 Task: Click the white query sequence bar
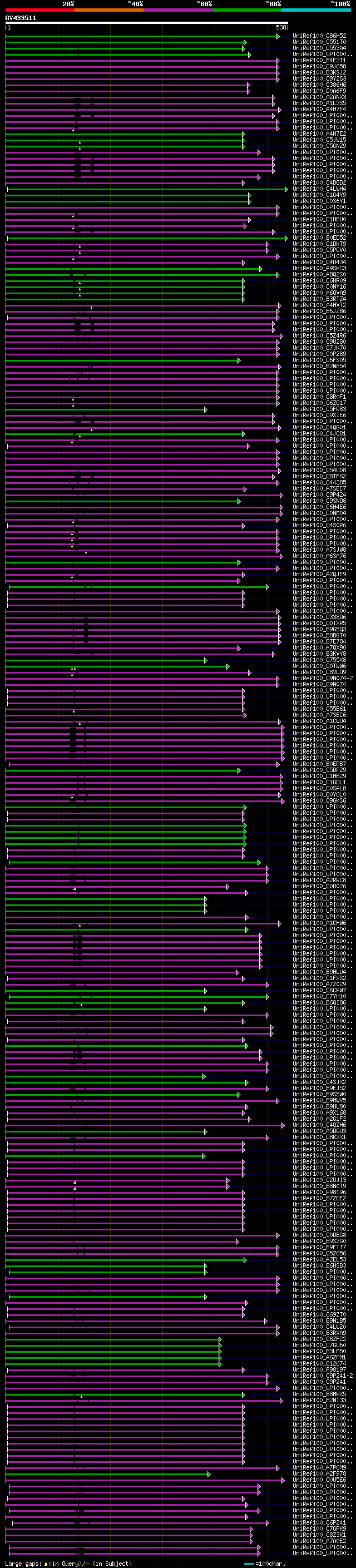pyautogui.click(x=147, y=23)
